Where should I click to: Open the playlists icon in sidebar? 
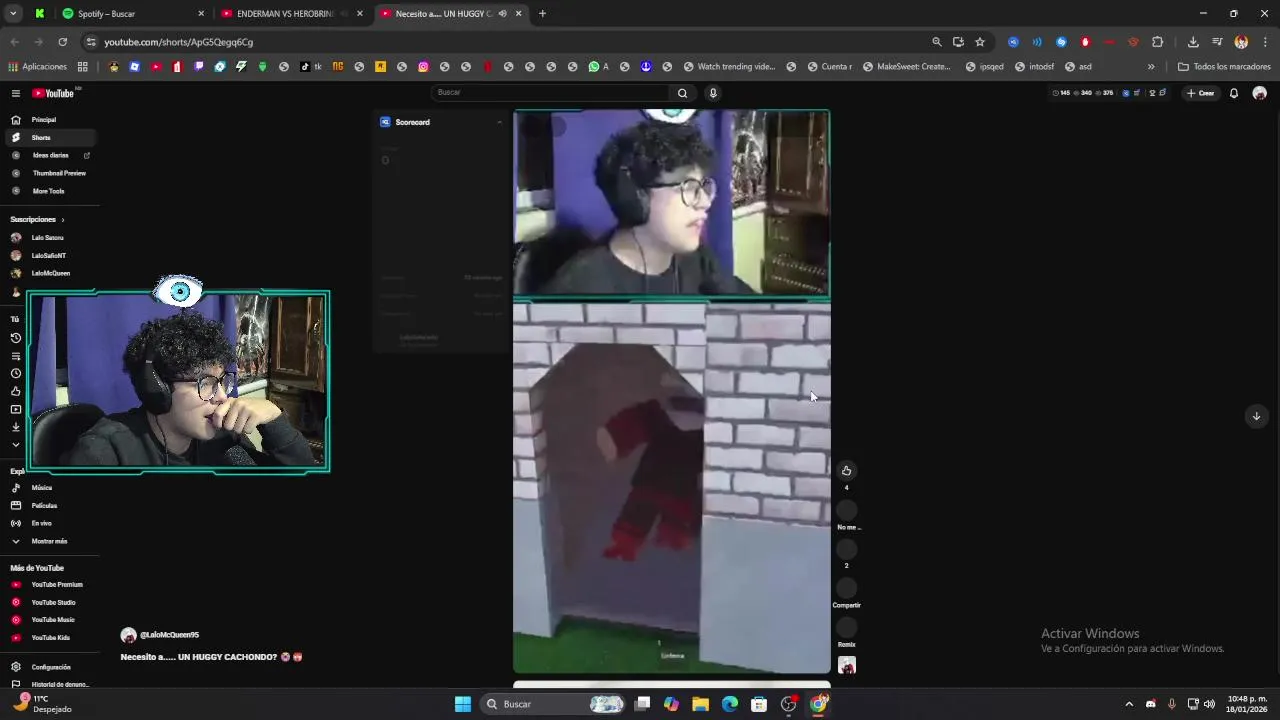coord(15,356)
